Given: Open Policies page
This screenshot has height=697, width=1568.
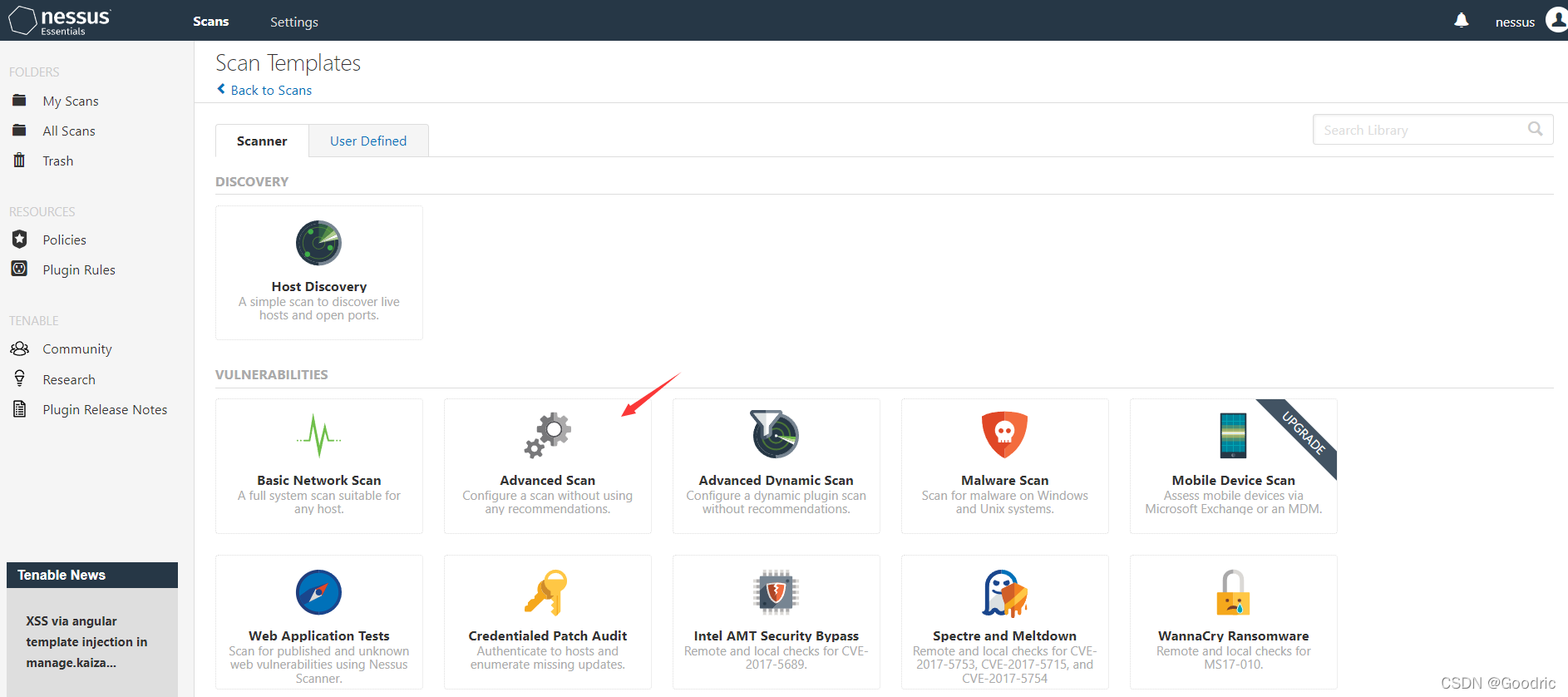Looking at the screenshot, I should [x=65, y=240].
